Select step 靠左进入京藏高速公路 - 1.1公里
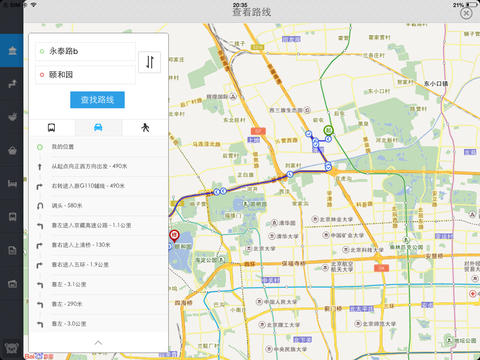Screen dimensions: 480x360 click(98, 225)
